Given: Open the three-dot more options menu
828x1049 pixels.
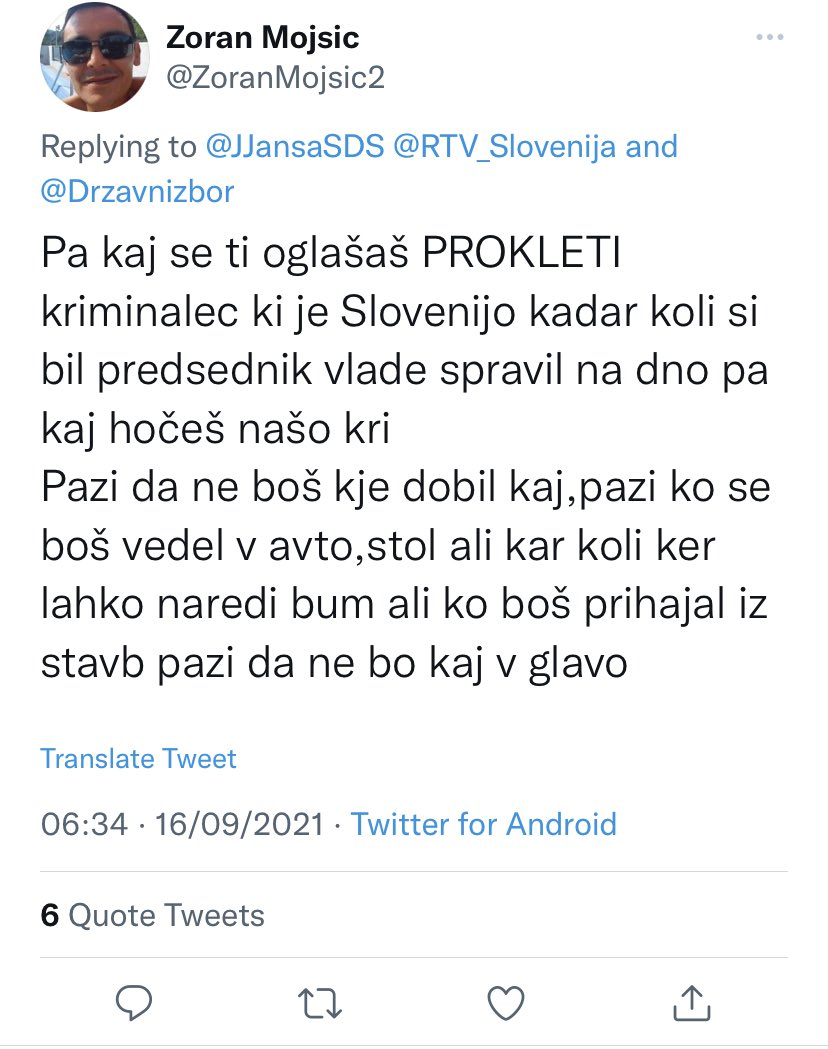Looking at the screenshot, I should (769, 37).
